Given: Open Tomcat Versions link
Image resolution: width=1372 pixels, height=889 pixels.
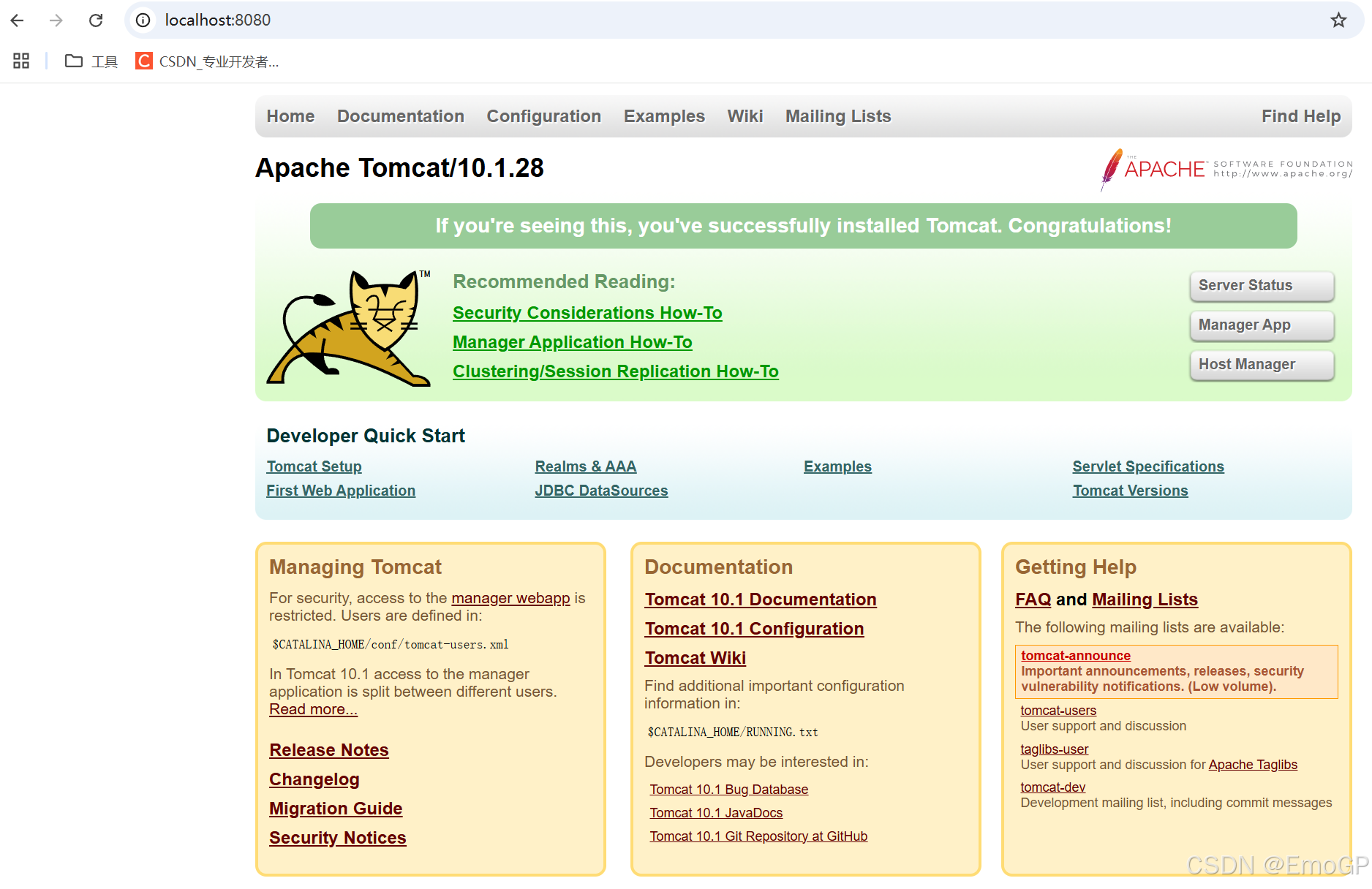Looking at the screenshot, I should pos(1130,491).
